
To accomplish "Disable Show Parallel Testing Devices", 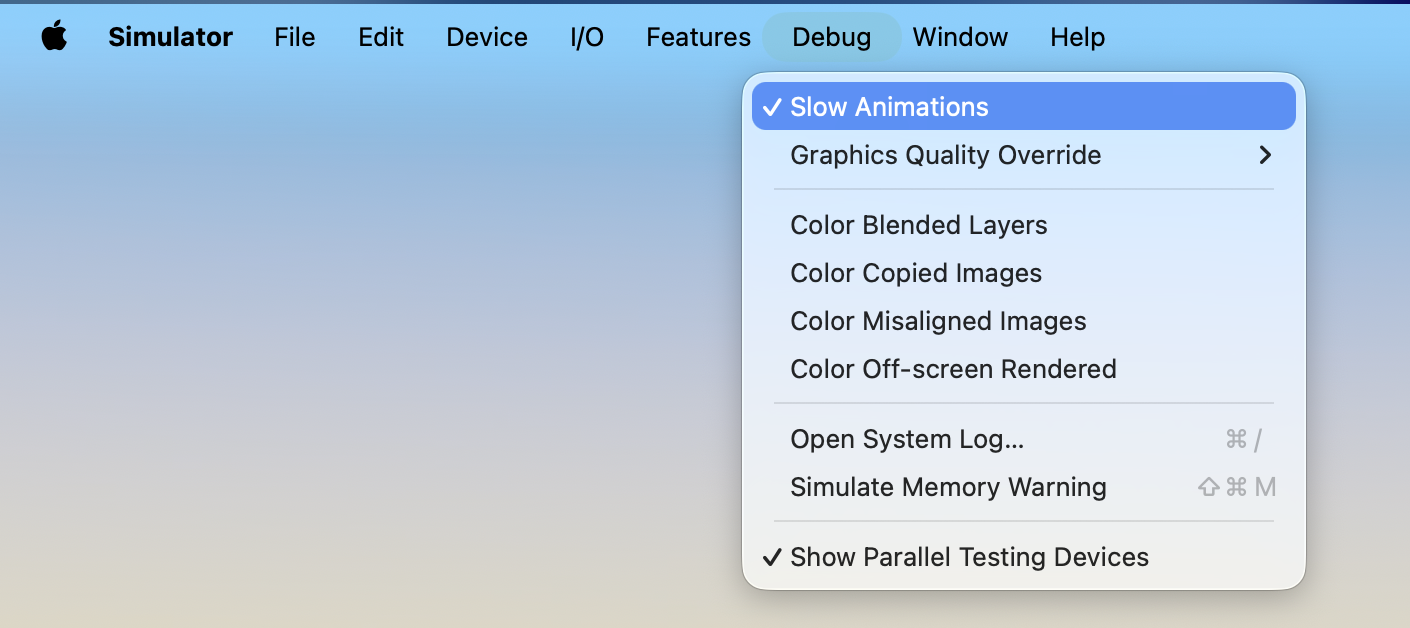I will (x=1023, y=557).
